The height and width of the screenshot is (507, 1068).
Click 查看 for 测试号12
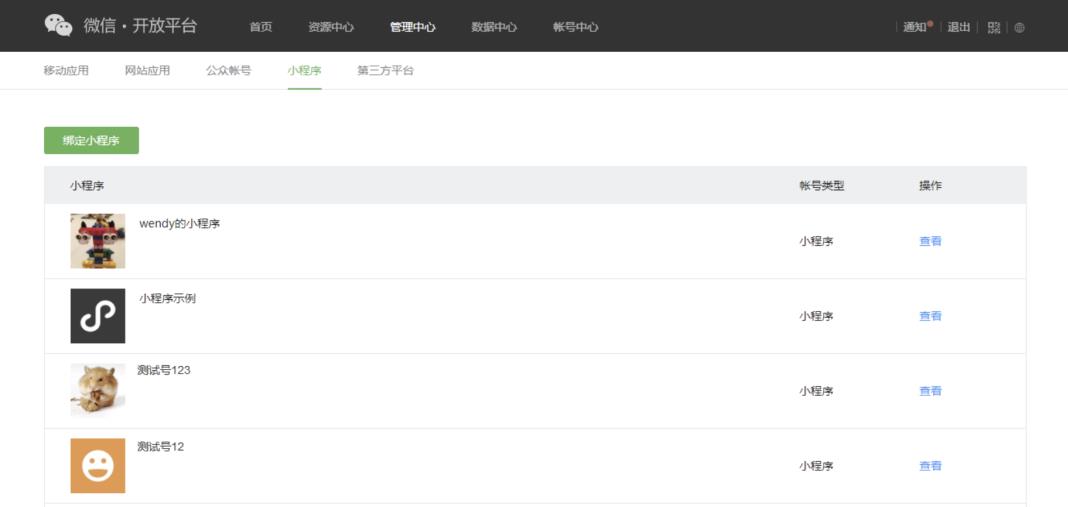(930, 465)
